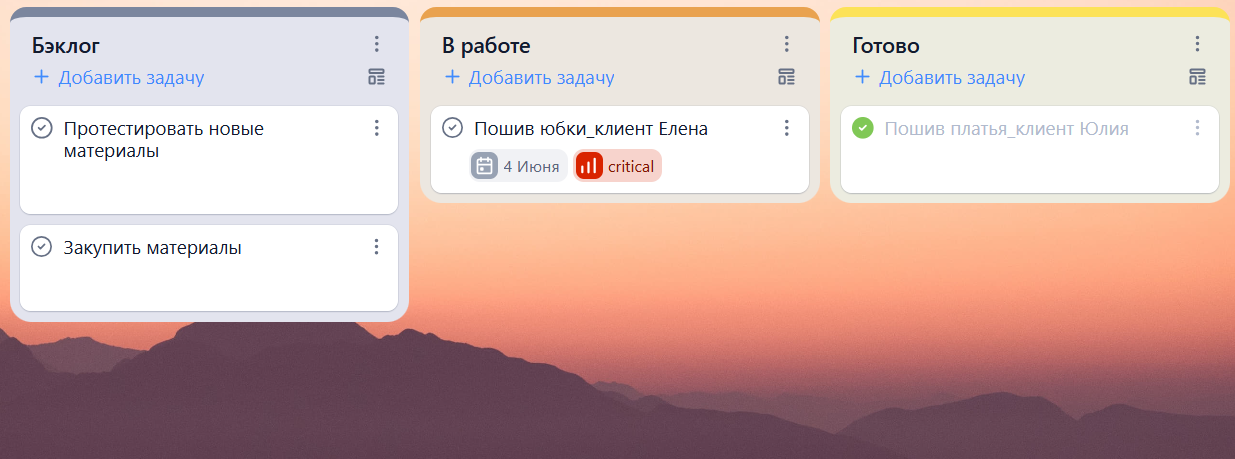
Task: Open the Бэклог column options menu
Action: click(x=377, y=44)
